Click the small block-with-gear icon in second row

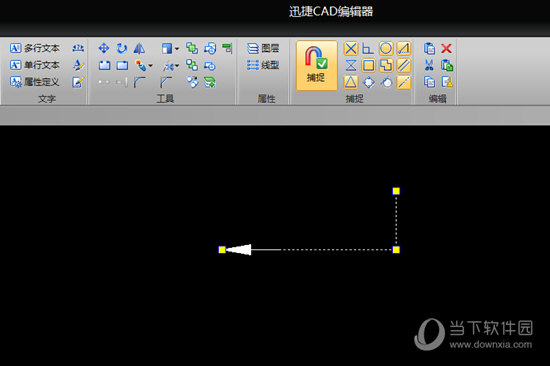210,66
